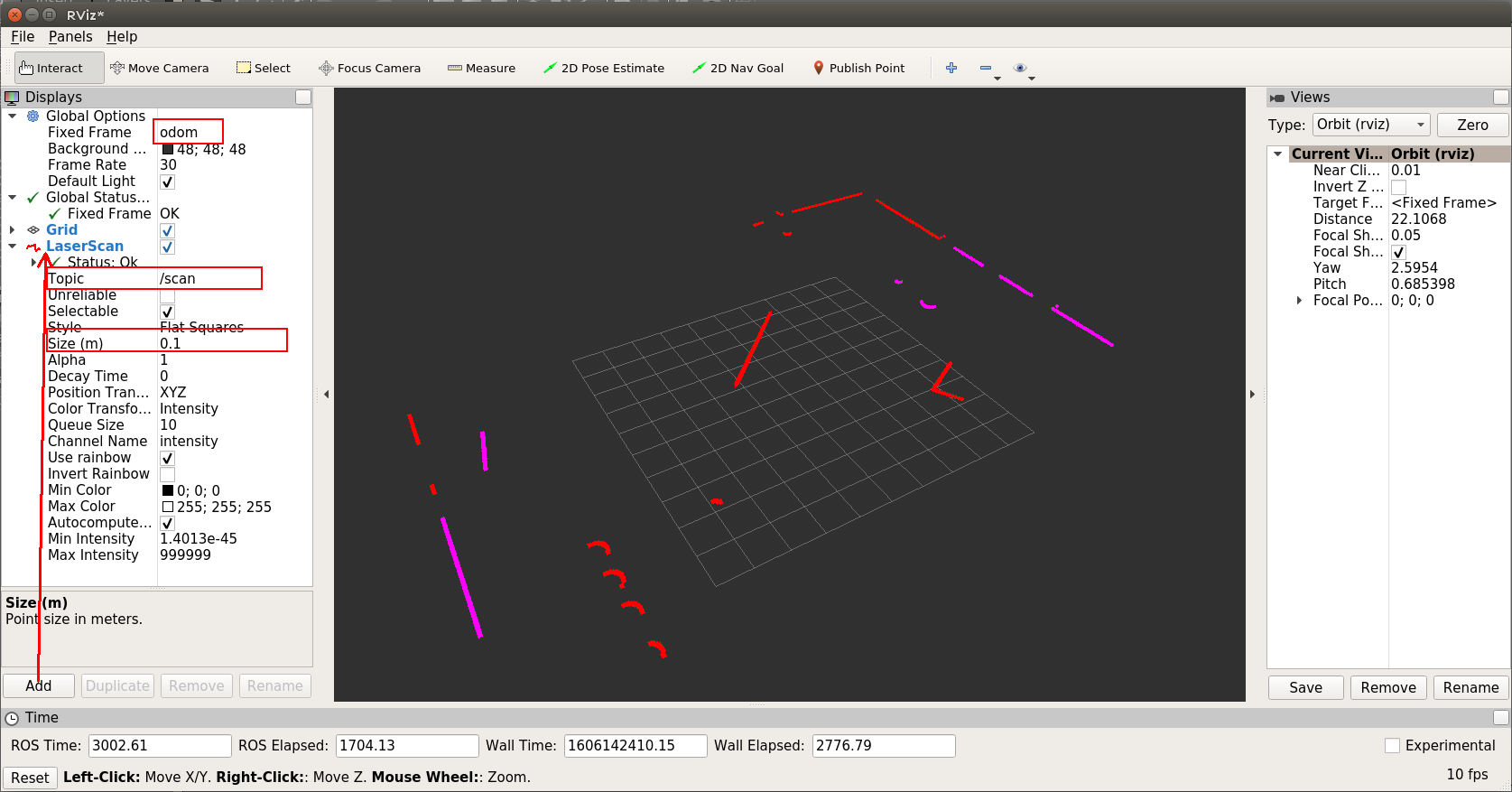Image resolution: width=1512 pixels, height=792 pixels.
Task: Open the dropdown arrow beside the minus icon
Action: point(997,79)
